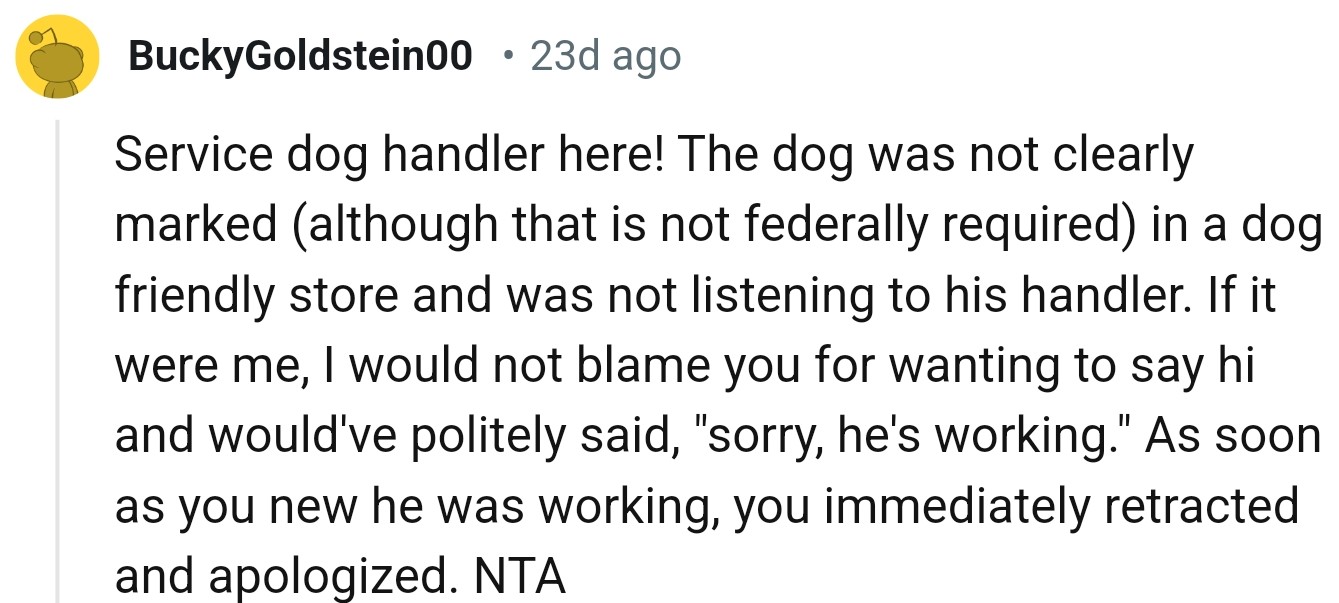This screenshot has width=1339, height=603.
Task: Click the dot separator before the timestamp
Action: pos(509,57)
